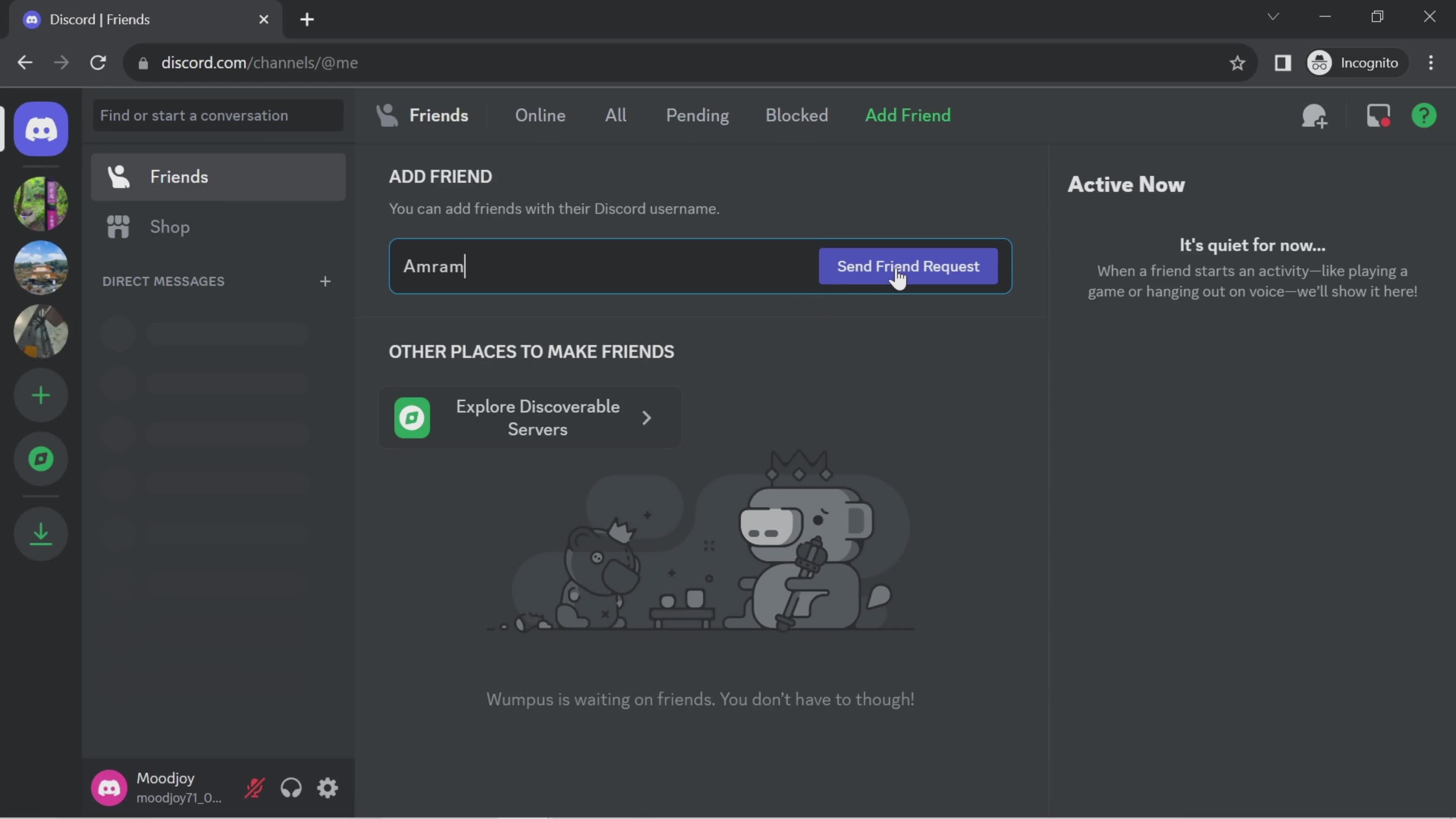
Task: Open the brown pathway server avatar
Action: (41, 331)
